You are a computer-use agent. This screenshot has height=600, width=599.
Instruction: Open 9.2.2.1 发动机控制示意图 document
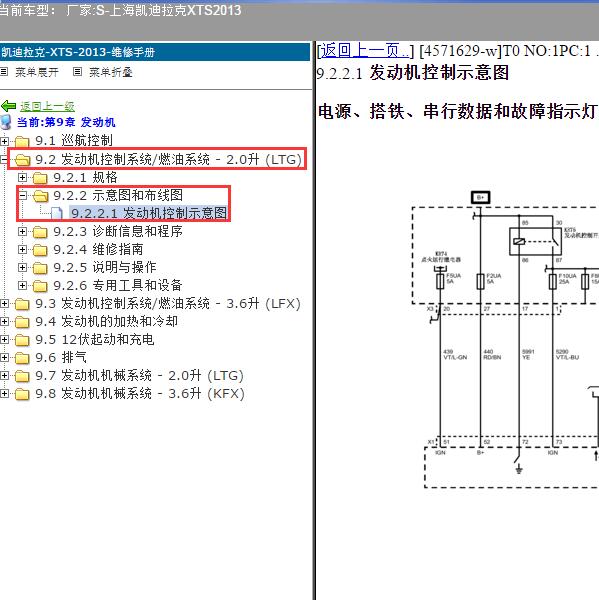pyautogui.click(x=149, y=213)
